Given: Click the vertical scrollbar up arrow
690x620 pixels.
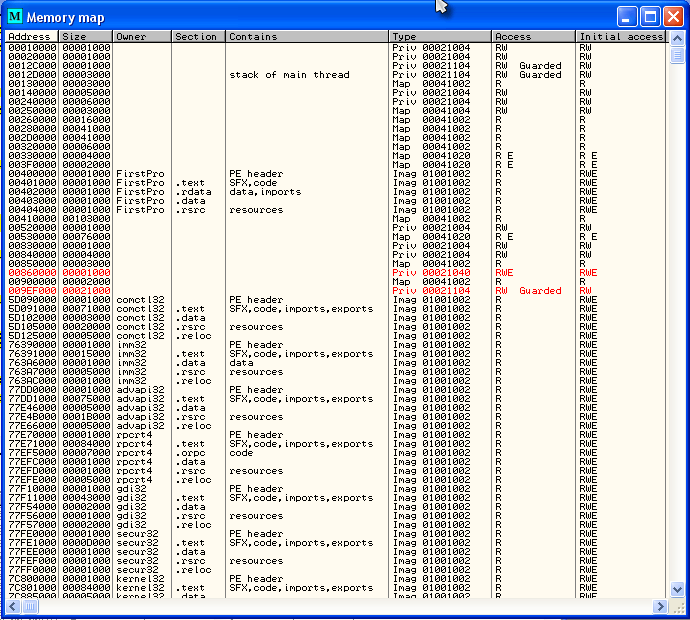Looking at the screenshot, I should point(677,37).
